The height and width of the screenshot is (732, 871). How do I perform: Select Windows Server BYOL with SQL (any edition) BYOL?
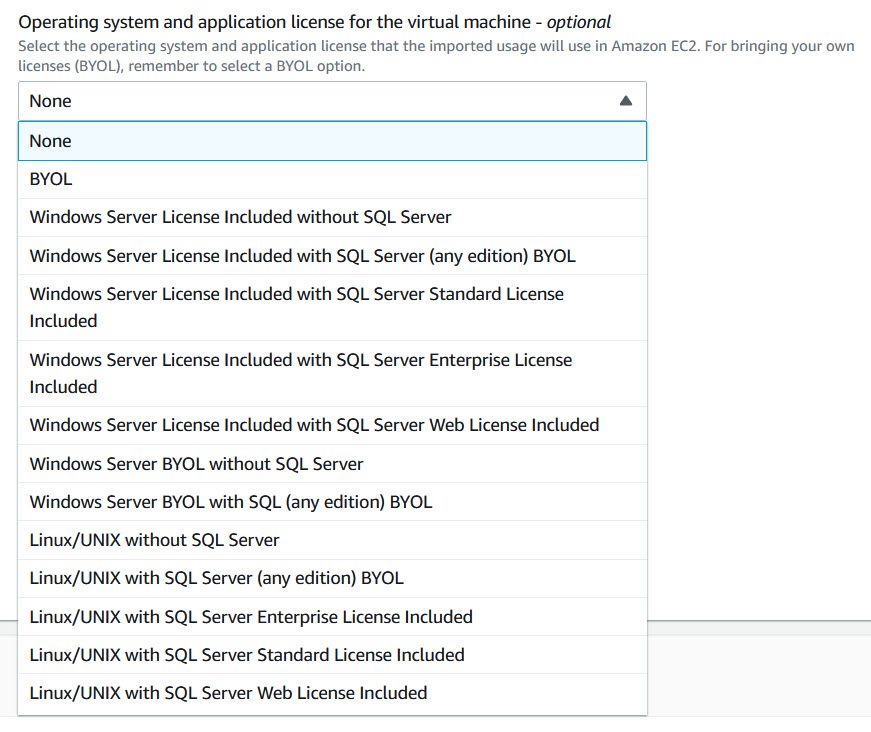coord(332,502)
